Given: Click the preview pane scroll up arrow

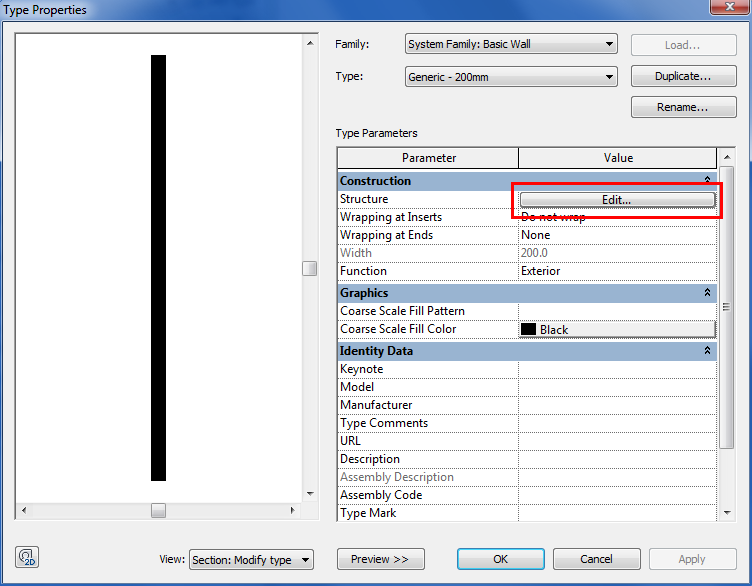Looking at the screenshot, I should pyautogui.click(x=310, y=43).
